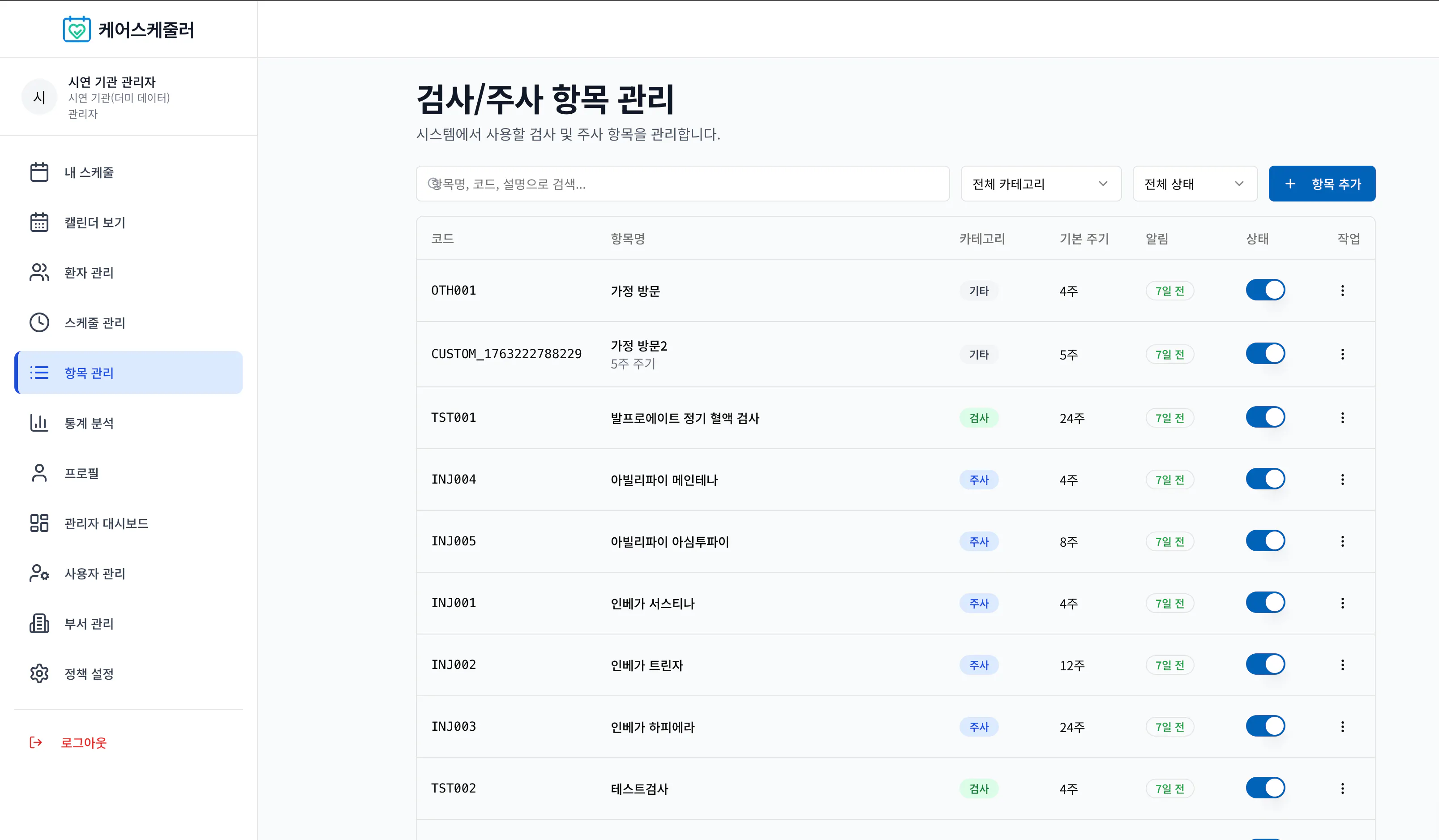The width and height of the screenshot is (1439, 840).
Task: Click the 항목 추가 button
Action: pyautogui.click(x=1322, y=183)
